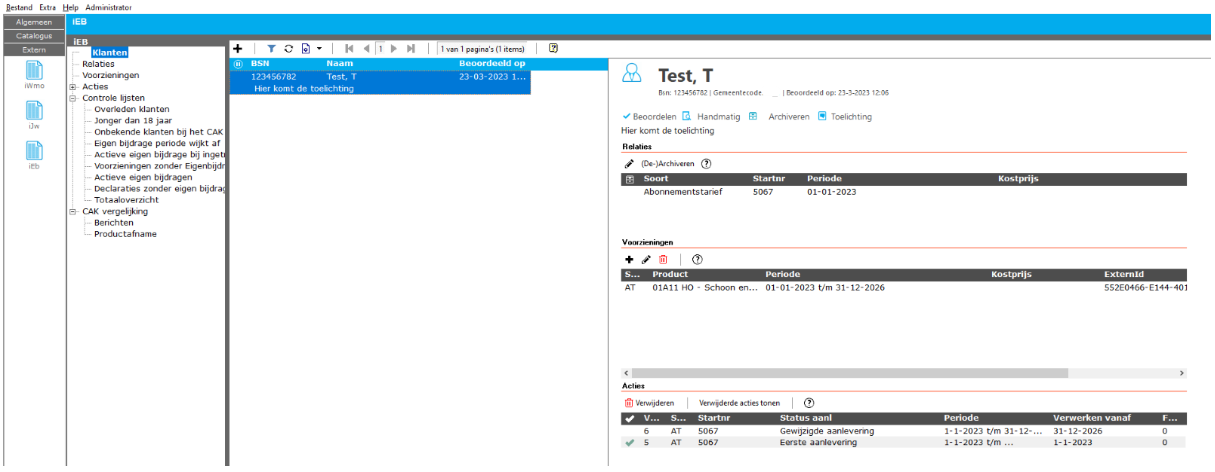Click the red delete icon under Voorzieningen
The height and width of the screenshot is (472, 1215).
click(663, 260)
